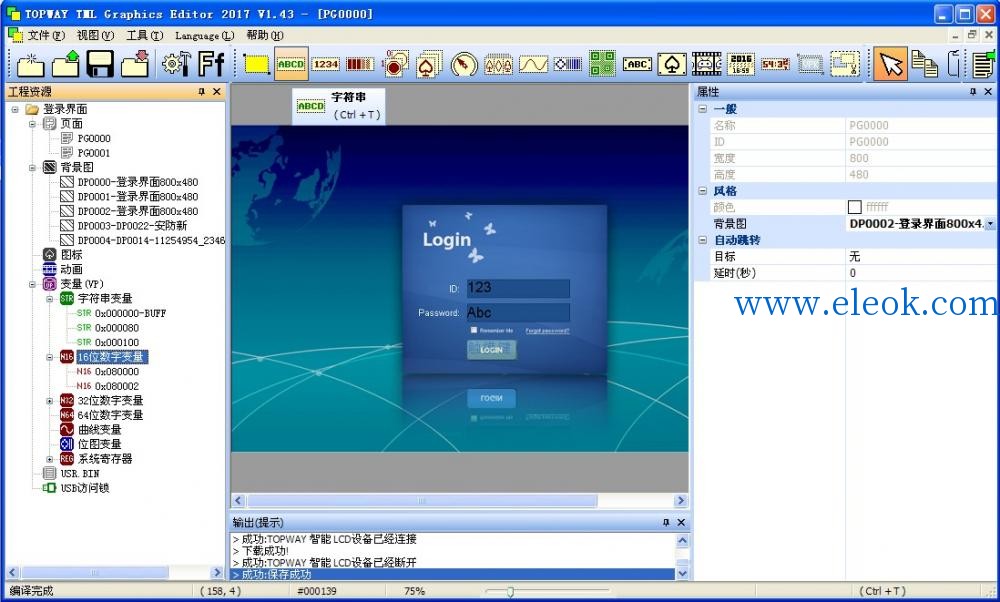The width and height of the screenshot is (1000, 602).
Task: Click the copy pages icon in toolbar
Action: pyautogui.click(x=925, y=64)
